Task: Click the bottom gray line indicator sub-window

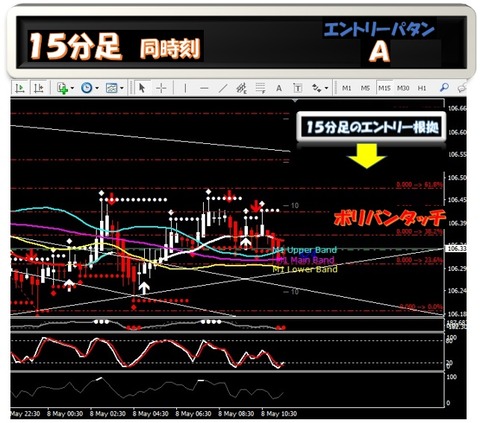Action: tap(227, 390)
